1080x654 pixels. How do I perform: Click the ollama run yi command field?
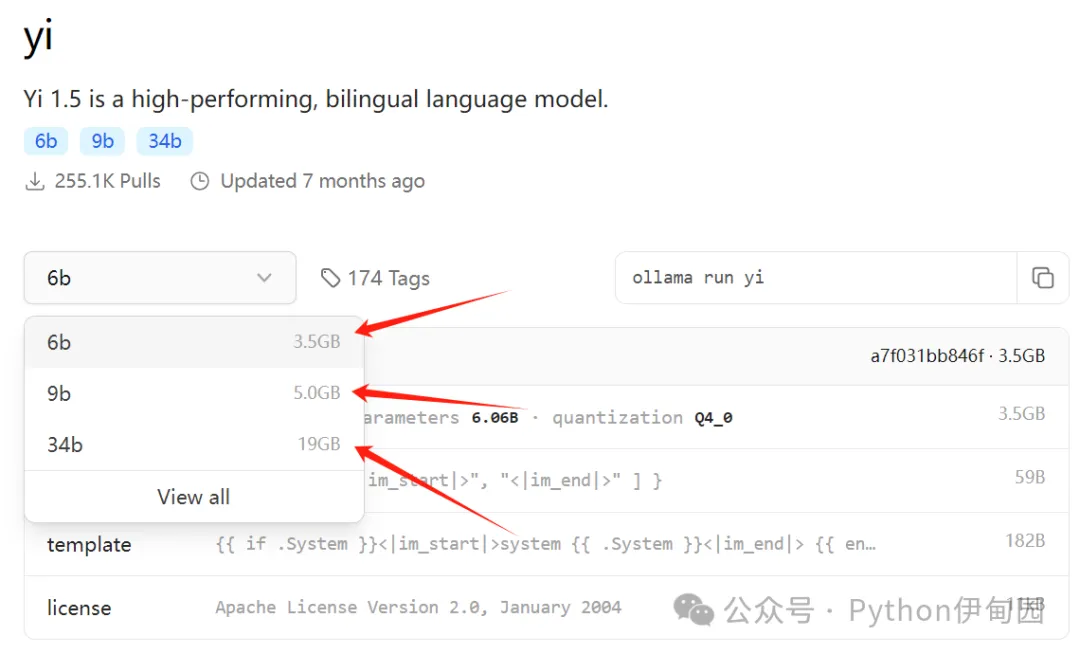click(x=816, y=278)
